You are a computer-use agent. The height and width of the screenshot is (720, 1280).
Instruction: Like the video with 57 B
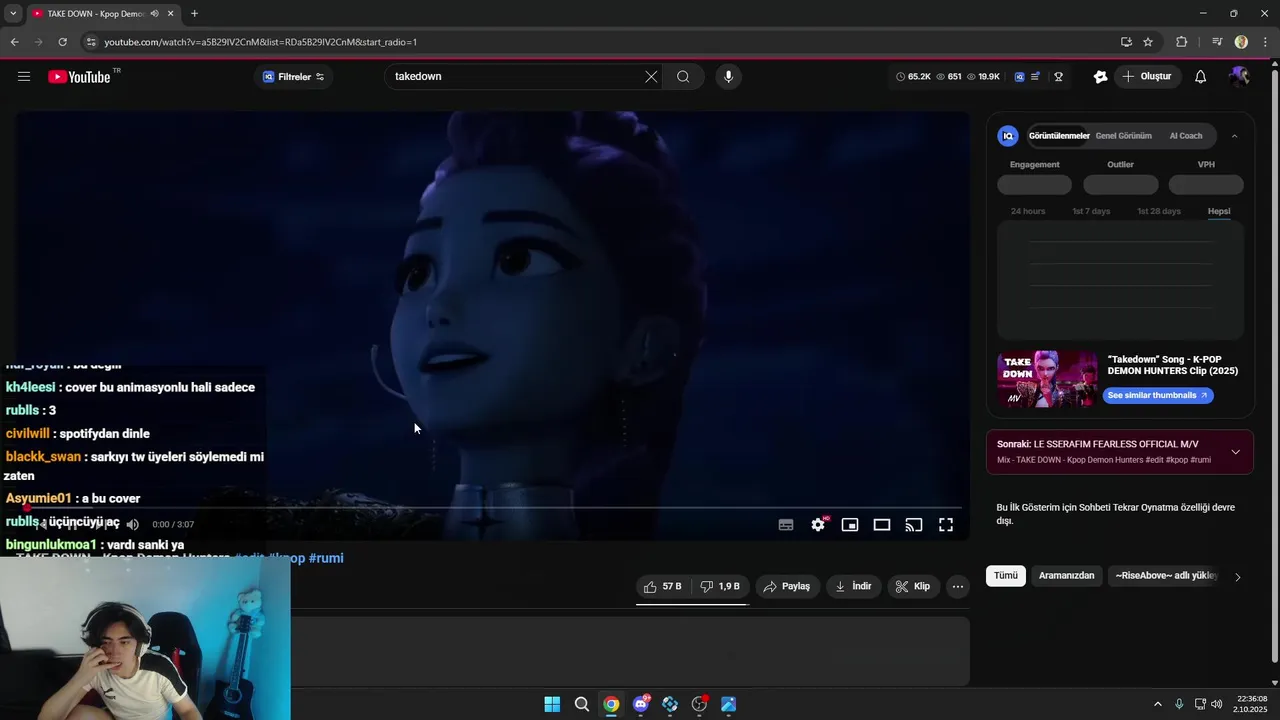click(x=663, y=587)
